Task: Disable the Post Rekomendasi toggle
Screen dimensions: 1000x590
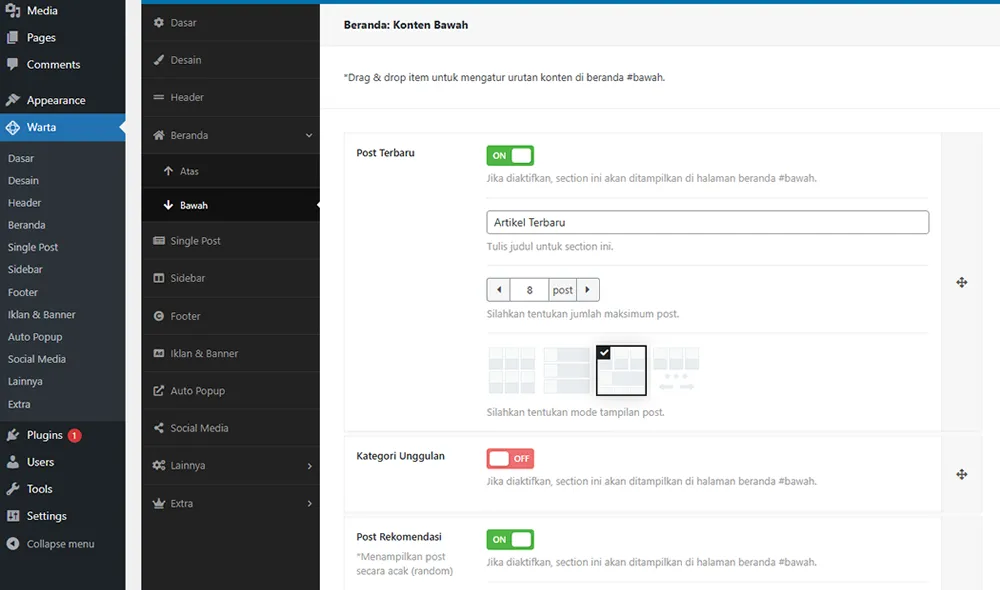Action: 510,538
